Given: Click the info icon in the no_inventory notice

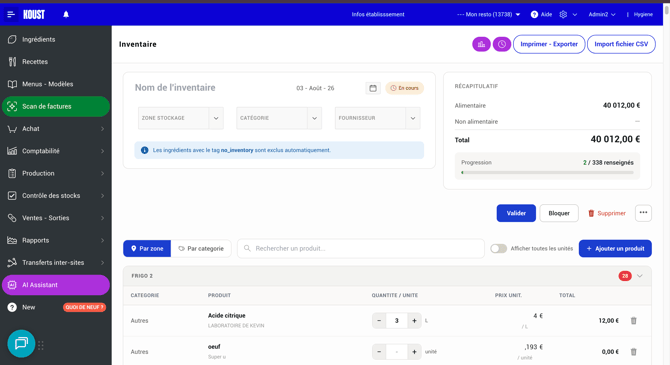Looking at the screenshot, I should click(144, 150).
